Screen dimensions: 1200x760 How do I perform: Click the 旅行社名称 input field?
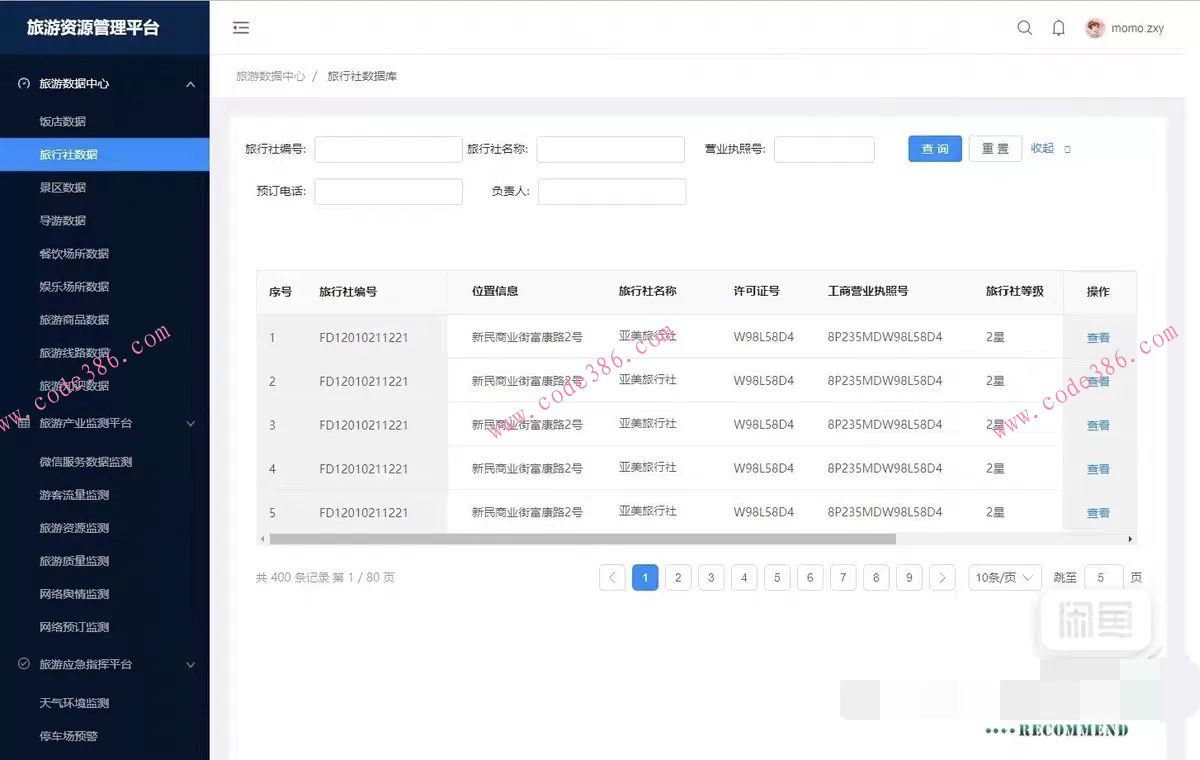point(611,149)
